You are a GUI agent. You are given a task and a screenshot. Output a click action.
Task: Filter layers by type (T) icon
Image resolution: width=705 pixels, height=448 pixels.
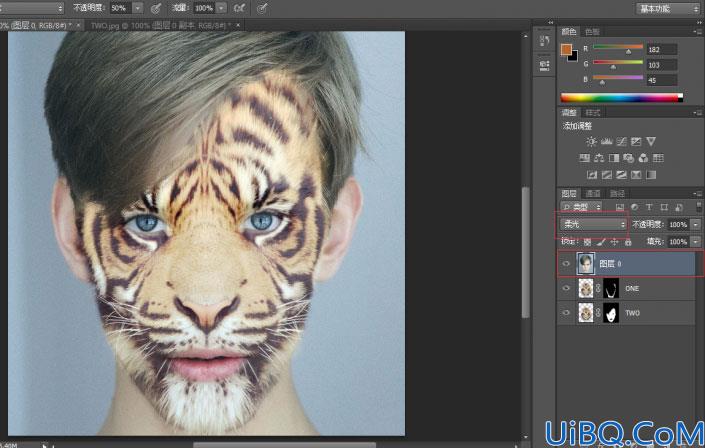(649, 207)
